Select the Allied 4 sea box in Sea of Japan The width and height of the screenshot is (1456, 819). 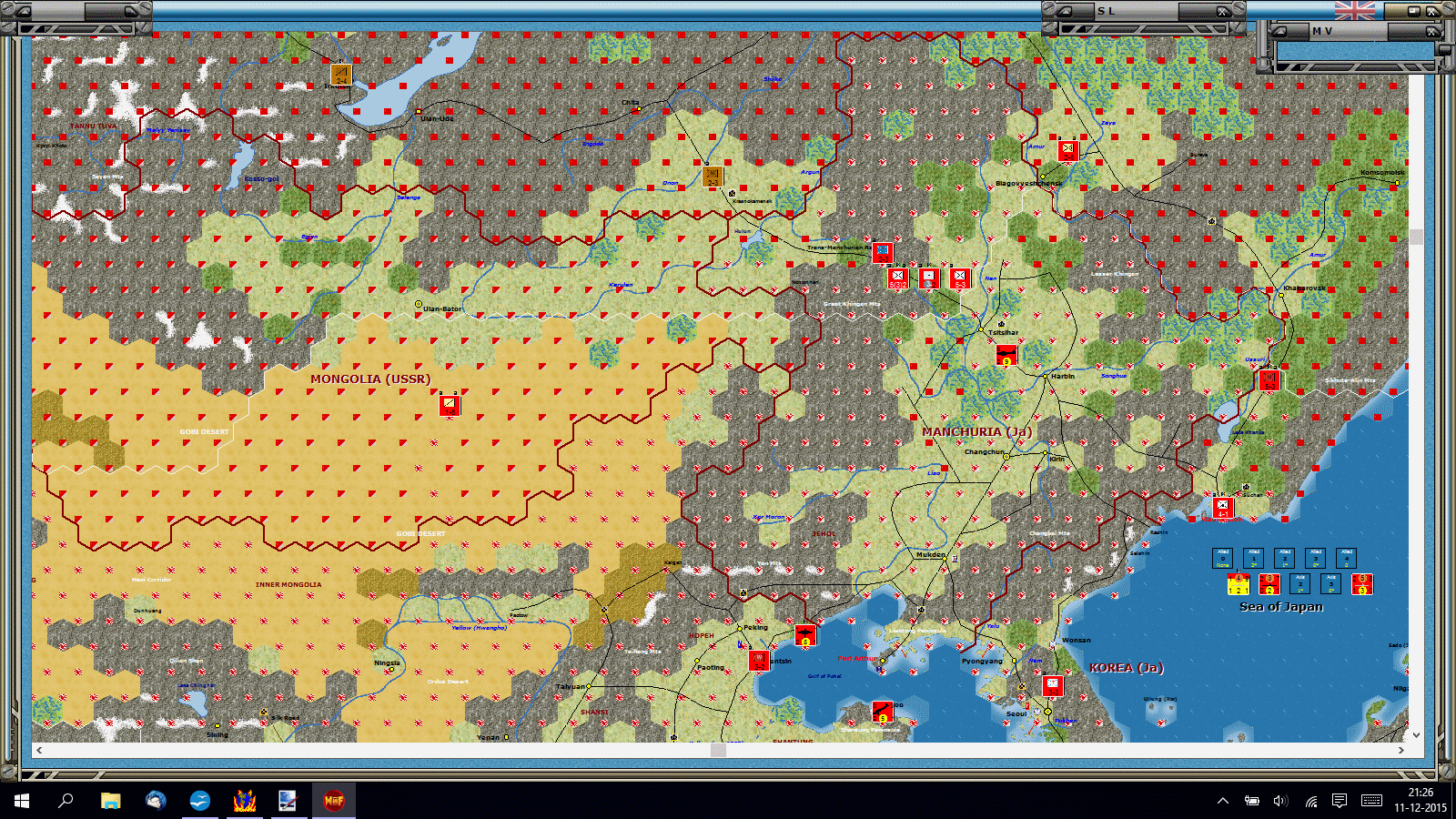pyautogui.click(x=1347, y=558)
